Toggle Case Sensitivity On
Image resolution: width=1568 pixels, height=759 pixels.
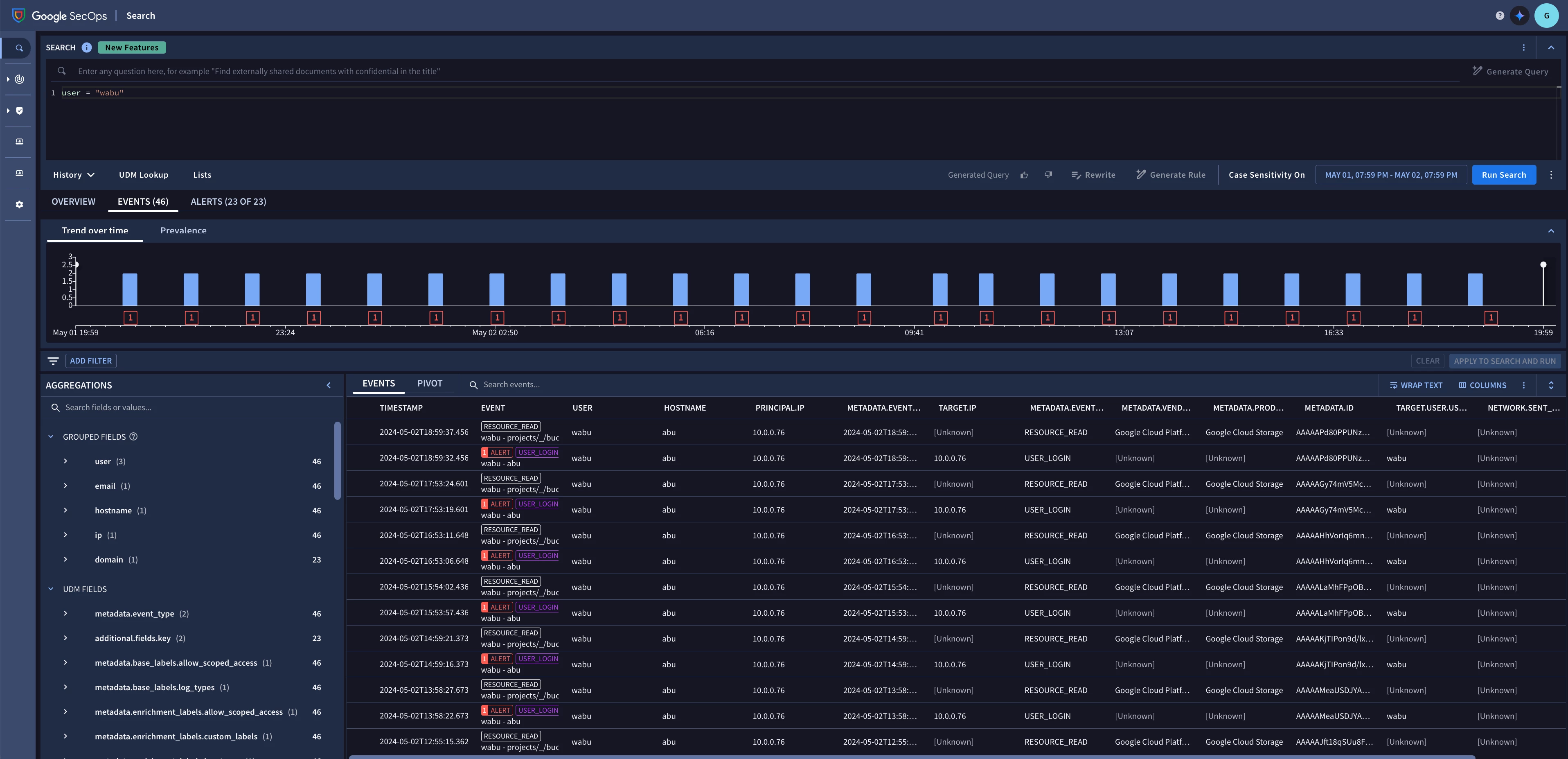[x=1267, y=176]
